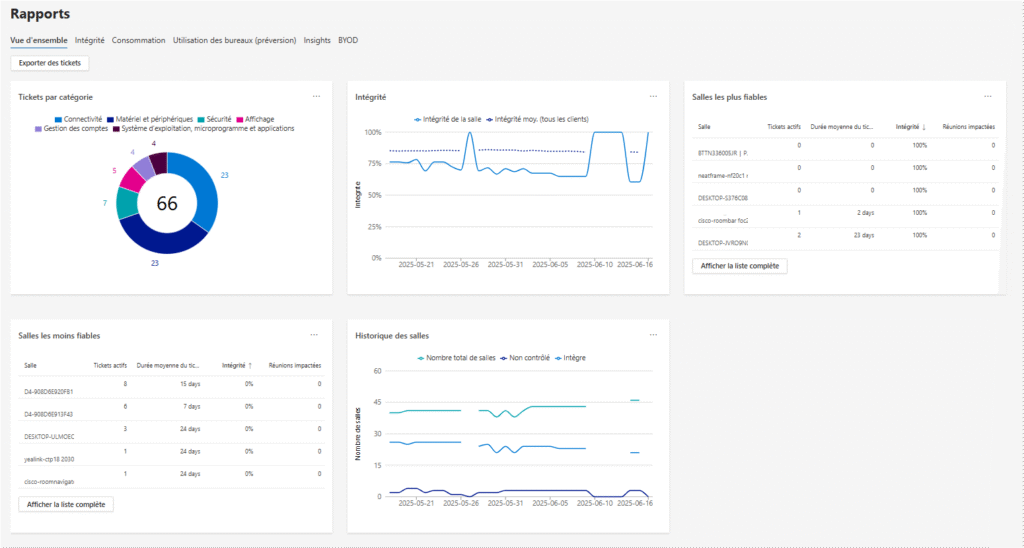The height and width of the screenshot is (548, 1024).
Task: Click the Rapports page heading
Action: (40, 14)
